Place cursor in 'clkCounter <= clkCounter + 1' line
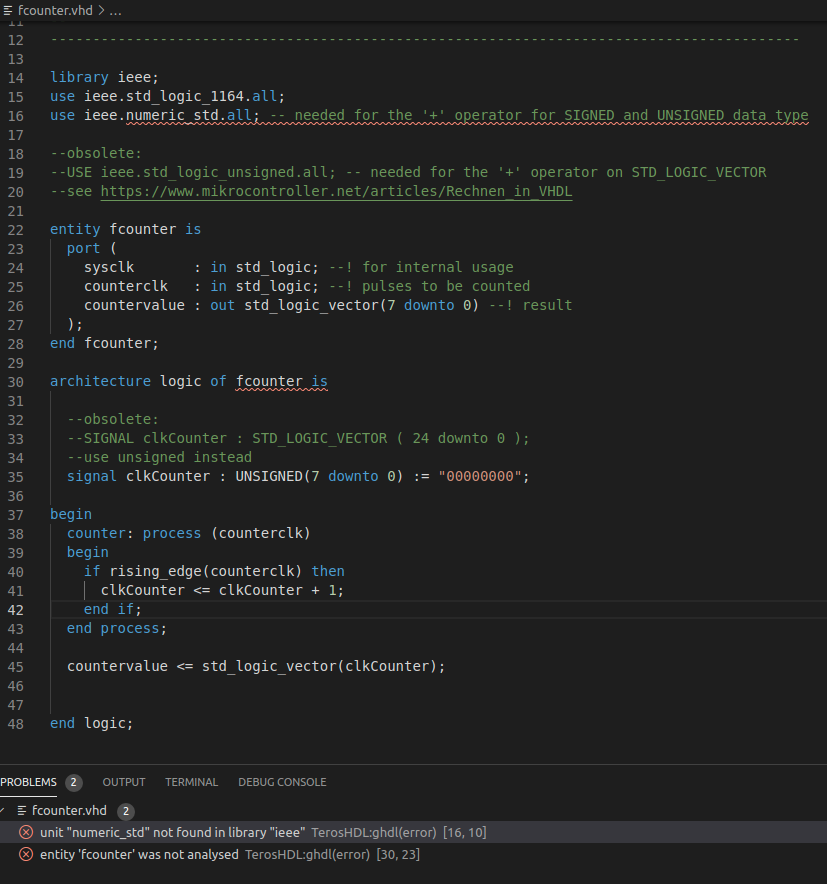This screenshot has height=884, width=827. 222,590
